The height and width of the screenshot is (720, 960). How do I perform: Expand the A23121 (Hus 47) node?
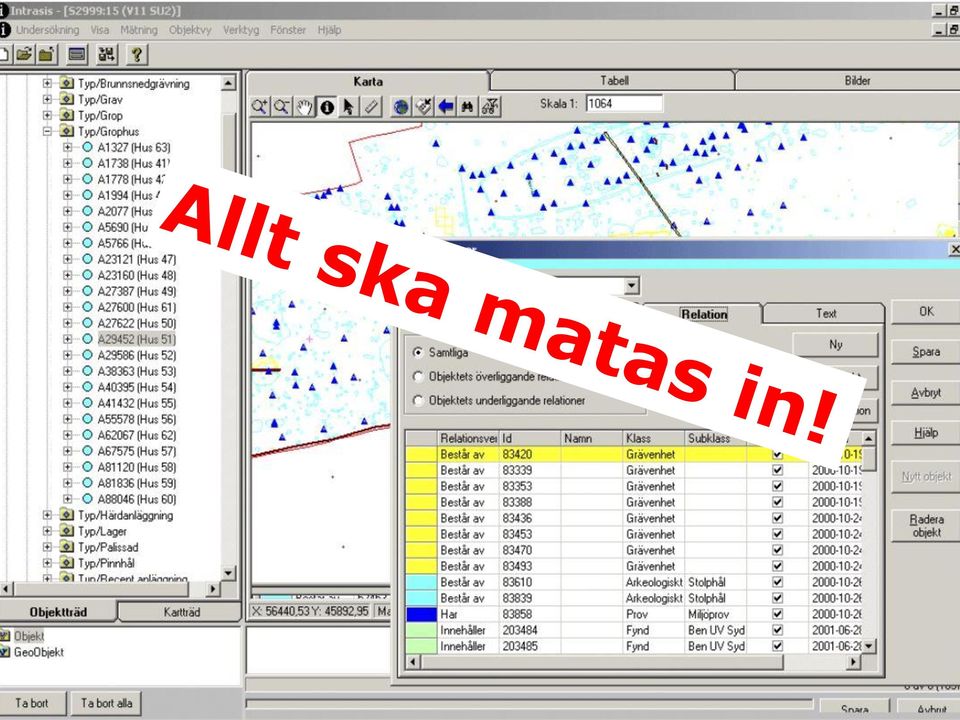(x=67, y=259)
